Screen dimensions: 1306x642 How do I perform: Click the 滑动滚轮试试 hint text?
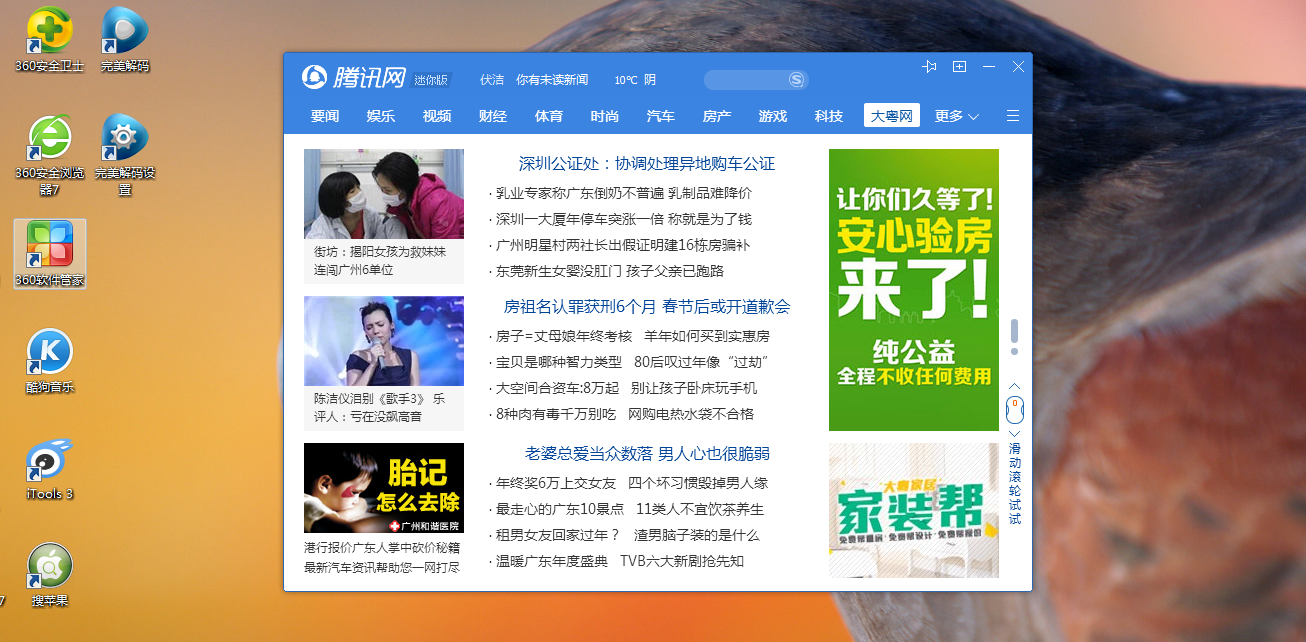point(1014,484)
